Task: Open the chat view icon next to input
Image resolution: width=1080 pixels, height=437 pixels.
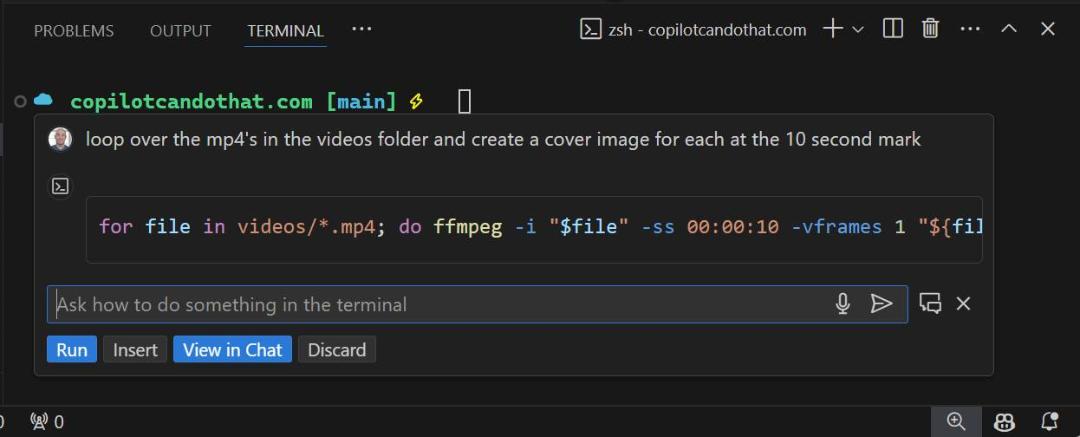Action: 930,303
